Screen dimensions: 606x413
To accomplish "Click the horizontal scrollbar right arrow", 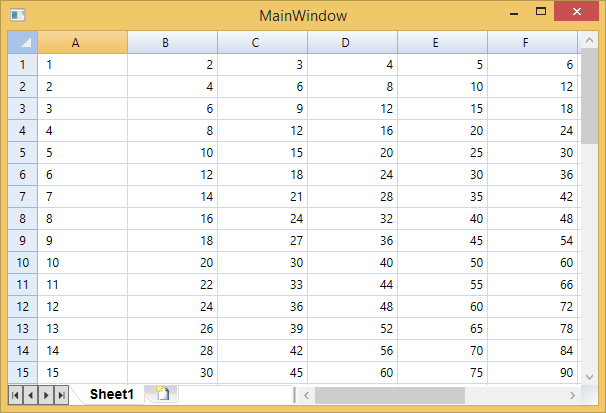I will coord(571,395).
